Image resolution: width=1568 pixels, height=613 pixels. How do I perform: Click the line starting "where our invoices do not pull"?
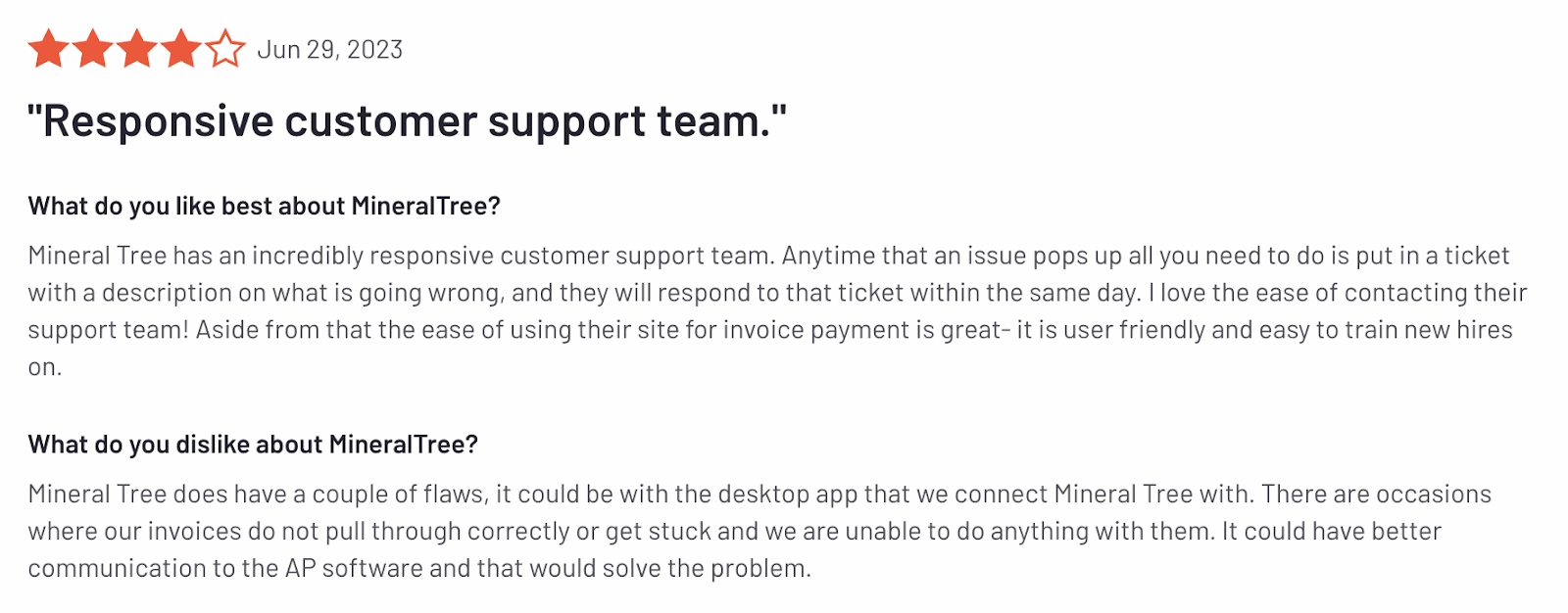click(734, 532)
